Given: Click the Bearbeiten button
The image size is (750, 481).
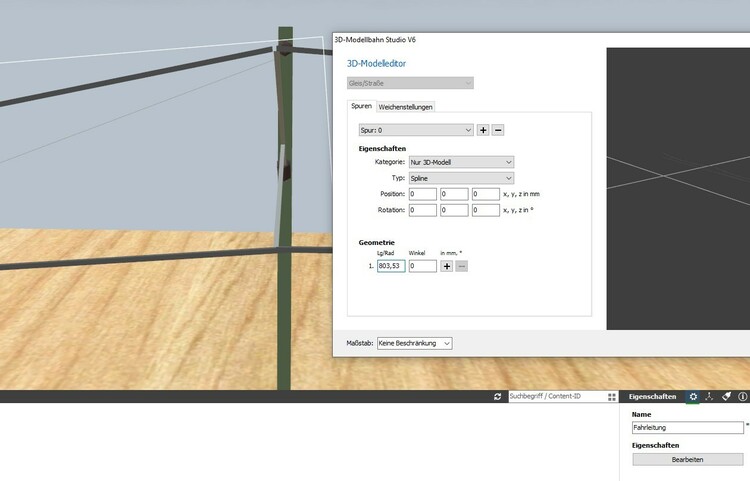Looking at the screenshot, I should (687, 459).
